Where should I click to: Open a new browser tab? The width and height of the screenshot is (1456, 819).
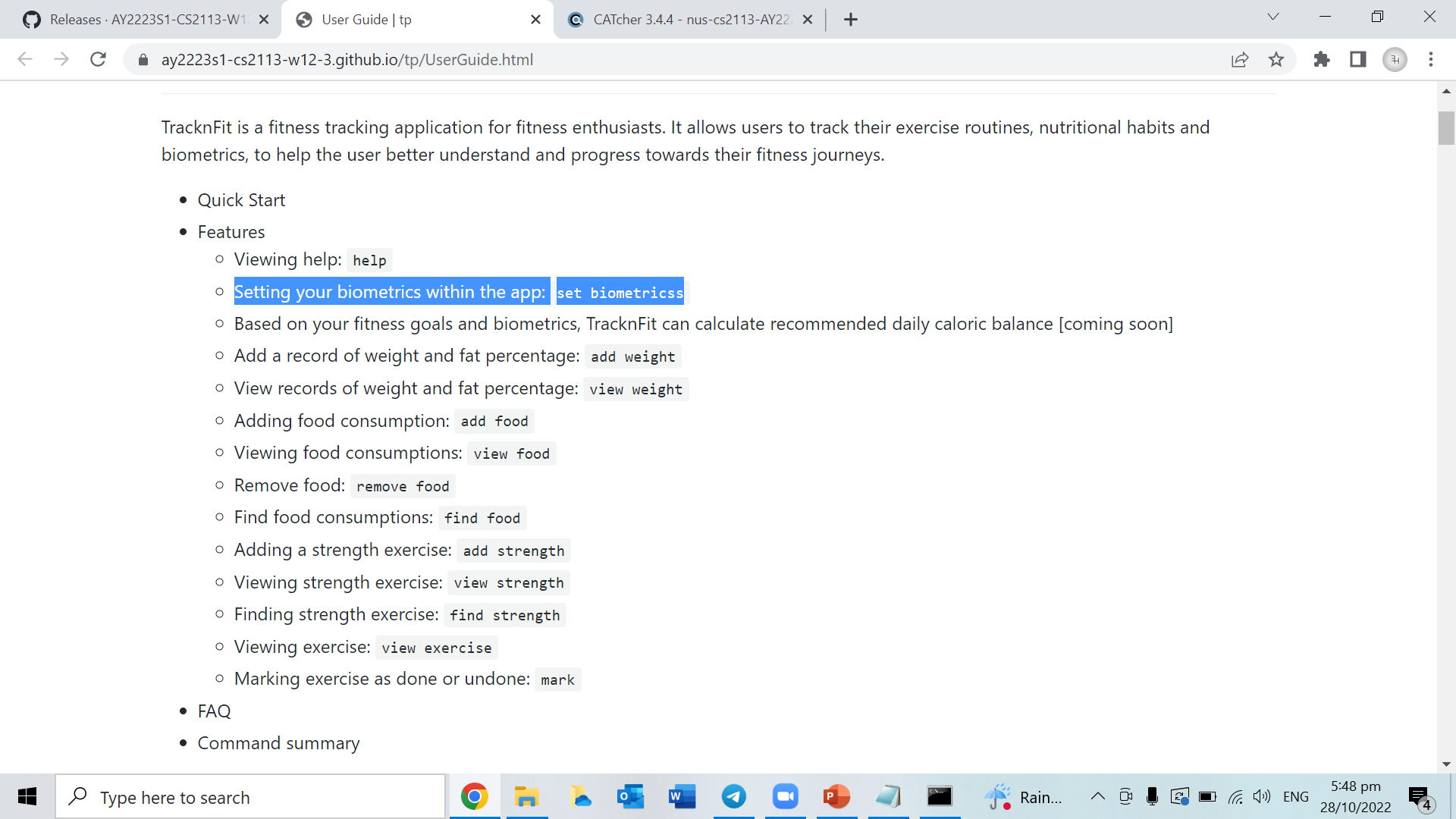851,20
